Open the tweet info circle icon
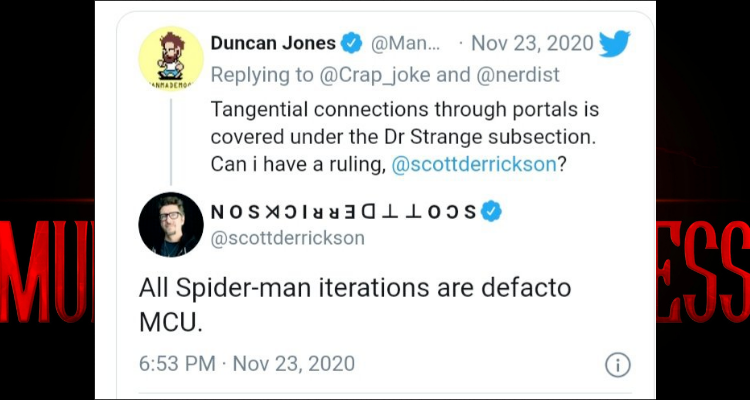Viewport: 750px width, 400px height. pos(619,363)
